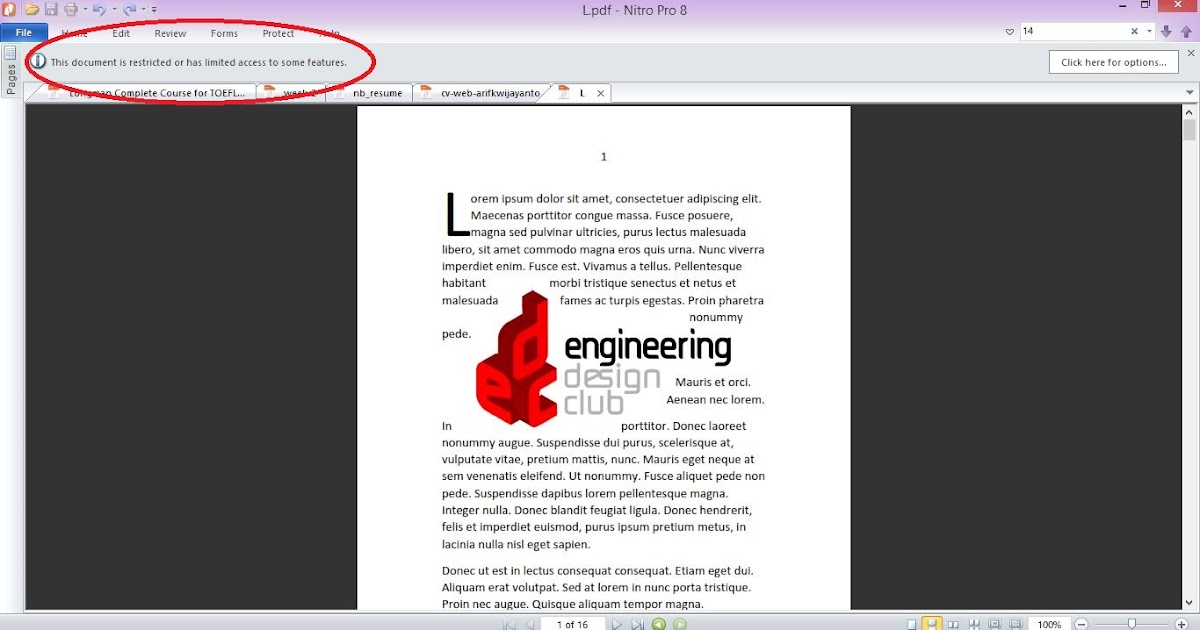Select the highlighted Continuous page view icon
The height and width of the screenshot is (630, 1200).
click(931, 624)
